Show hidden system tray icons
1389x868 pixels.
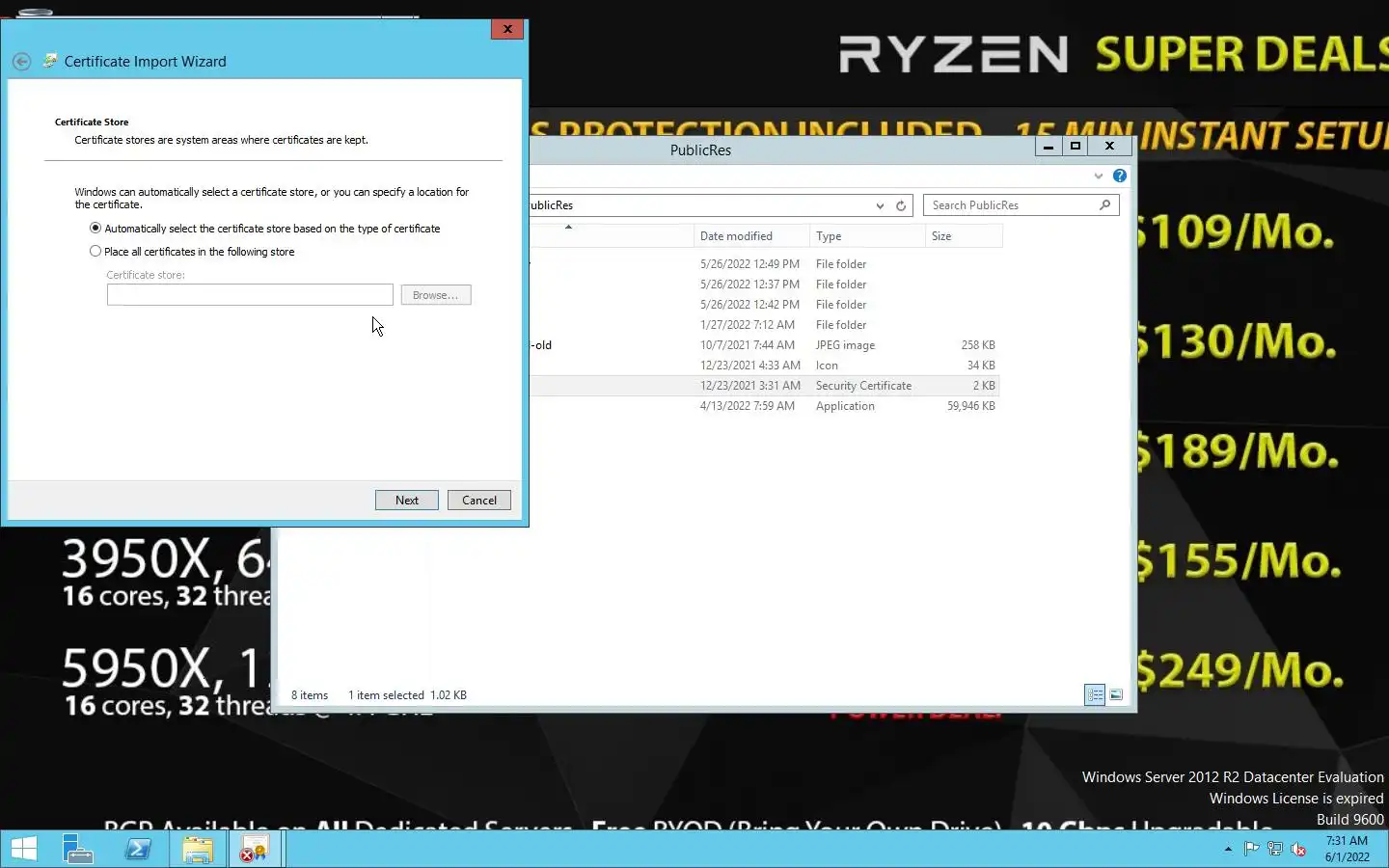pos(1228,850)
